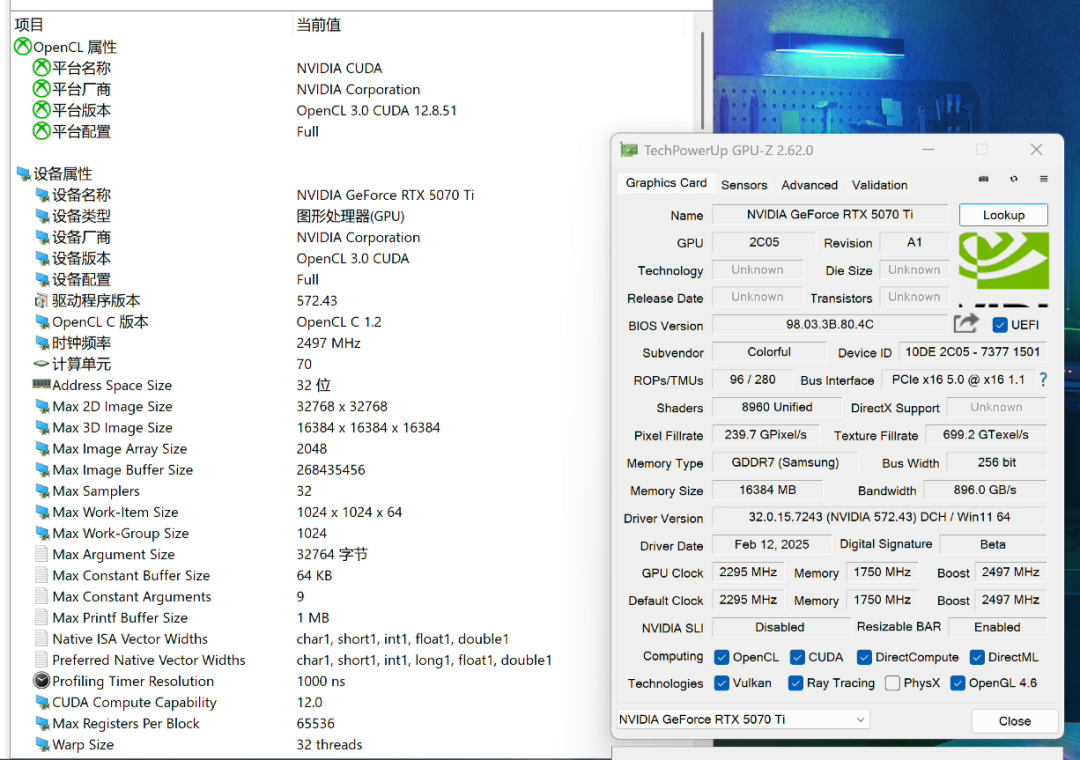Toggle the OpenGL 4.6 checkbox
The height and width of the screenshot is (760, 1080).
coord(957,683)
